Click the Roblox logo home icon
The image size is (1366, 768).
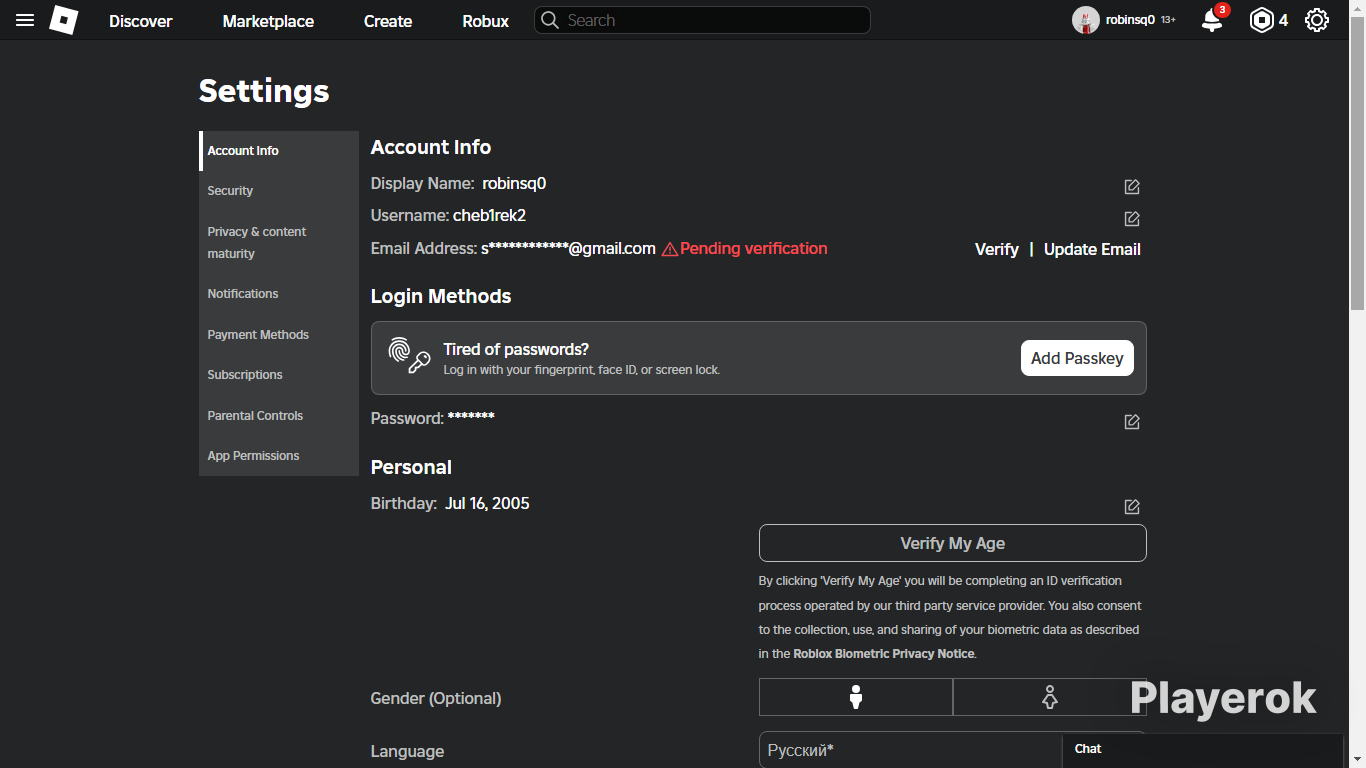[64, 20]
